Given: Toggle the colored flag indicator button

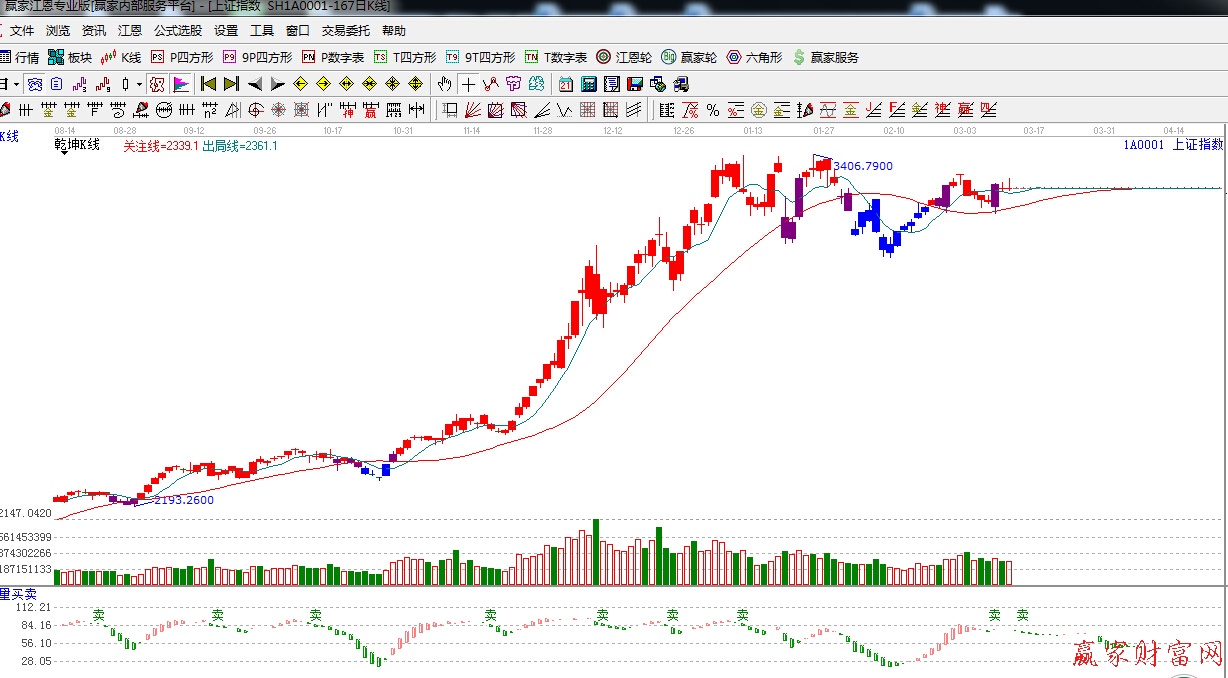Looking at the screenshot, I should (x=181, y=84).
